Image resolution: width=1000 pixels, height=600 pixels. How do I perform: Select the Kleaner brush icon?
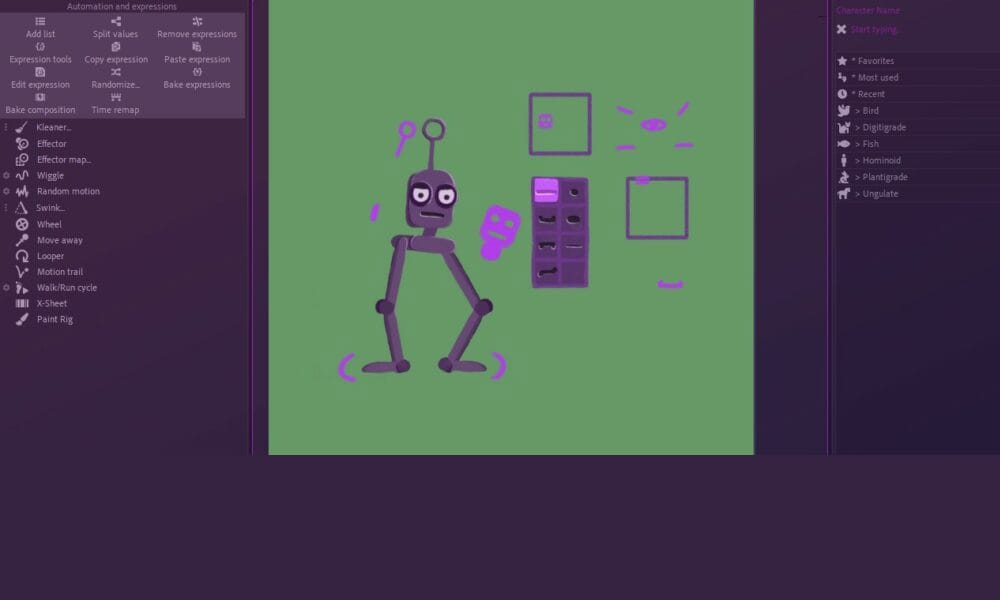tap(22, 128)
